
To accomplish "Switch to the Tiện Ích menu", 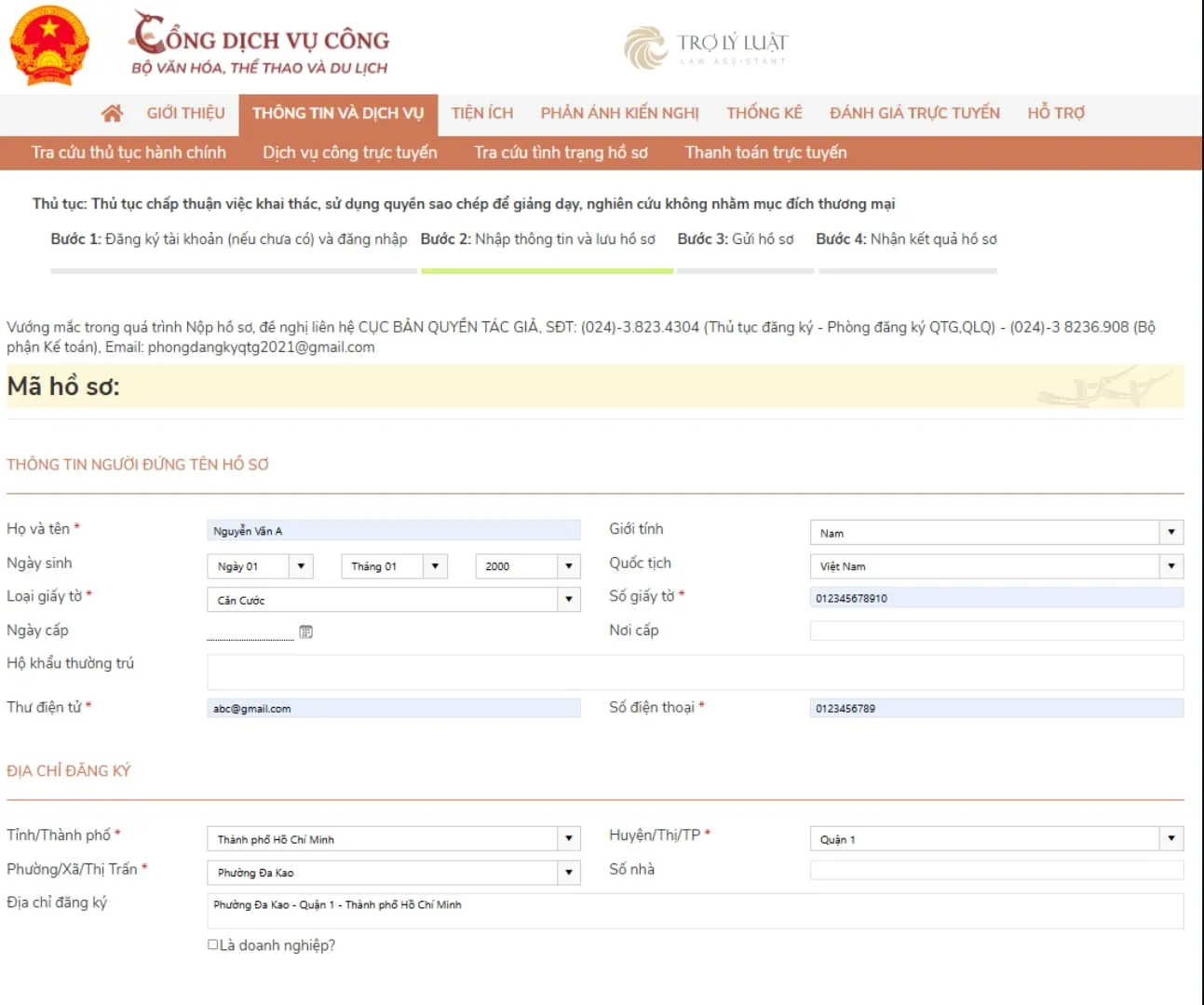I will tap(482, 114).
